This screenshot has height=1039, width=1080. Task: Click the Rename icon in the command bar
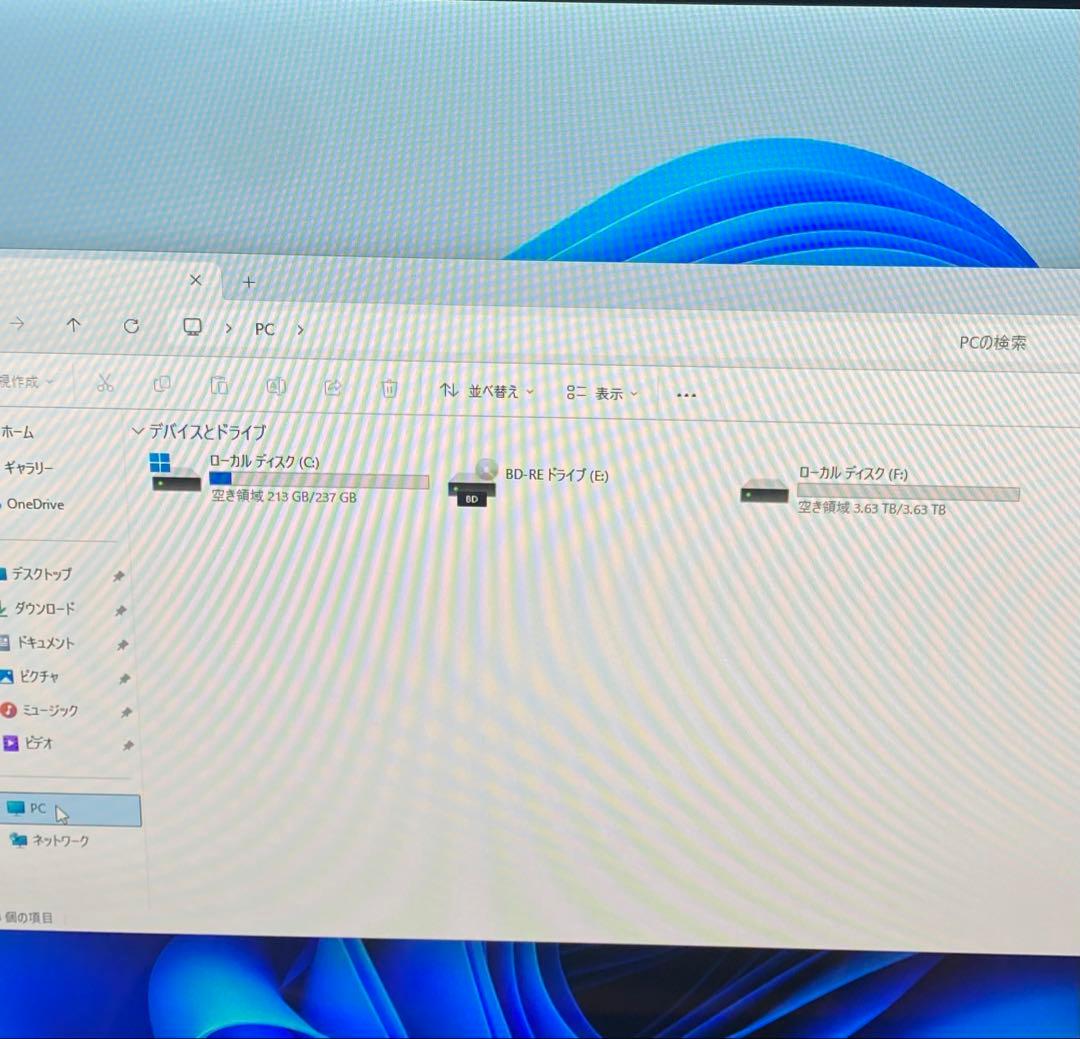[276, 385]
